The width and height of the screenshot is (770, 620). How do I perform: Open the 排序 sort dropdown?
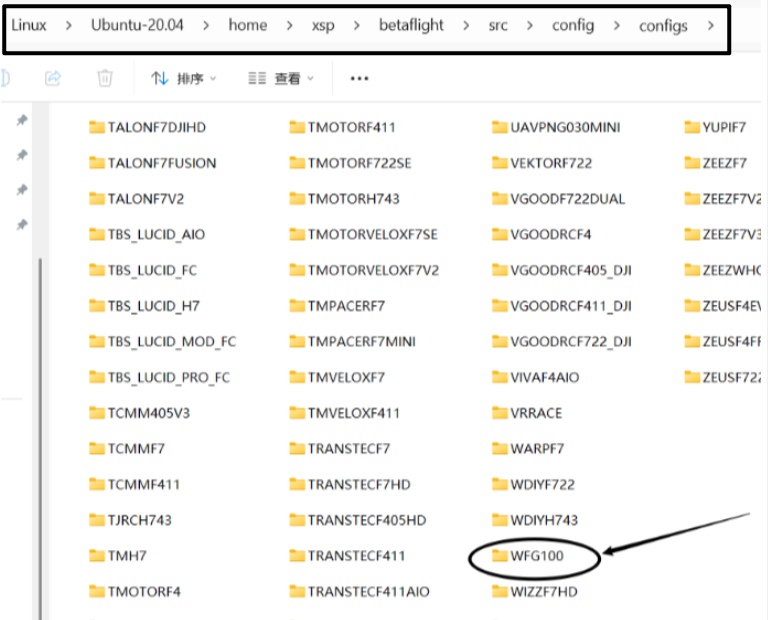point(181,78)
